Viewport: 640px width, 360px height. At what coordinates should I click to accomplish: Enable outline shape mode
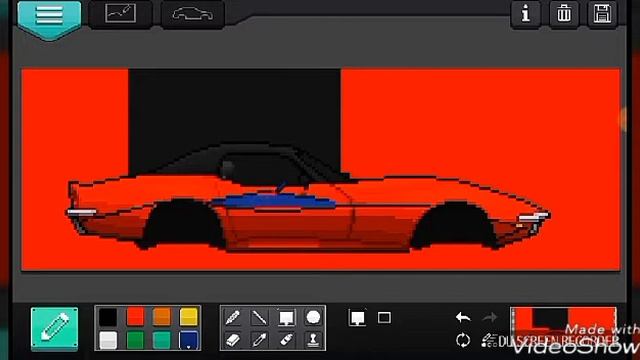point(384,318)
